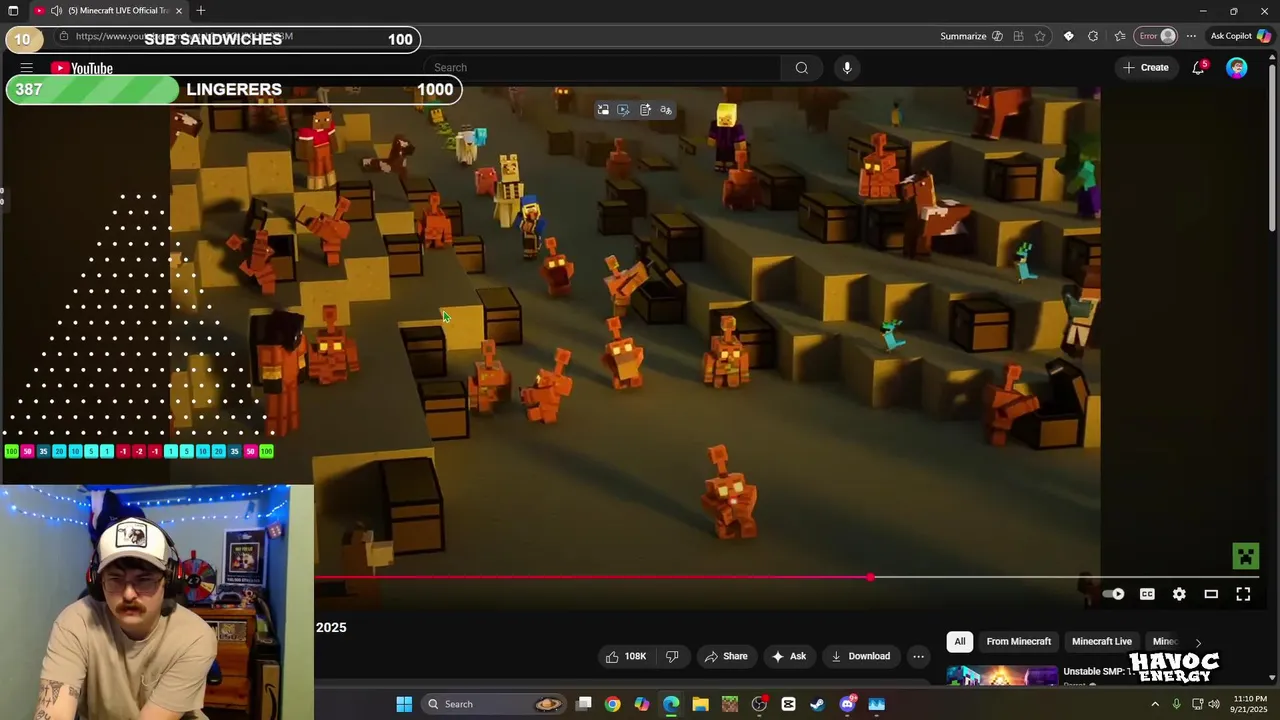This screenshot has height=720, width=1280.
Task: Click the Minecraft creeper channel watermark
Action: pyautogui.click(x=1245, y=556)
